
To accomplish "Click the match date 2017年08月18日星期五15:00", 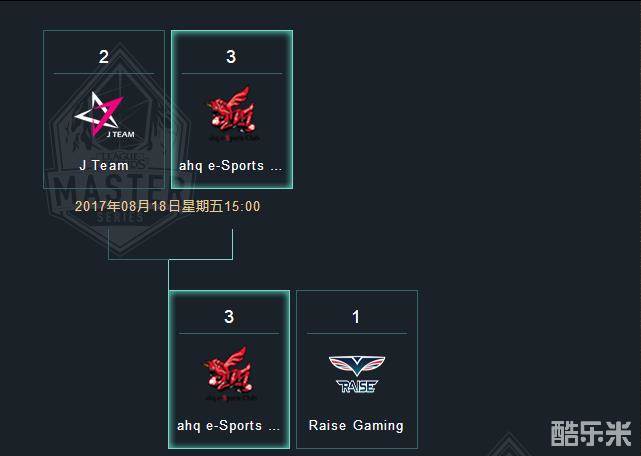I will (x=168, y=206).
